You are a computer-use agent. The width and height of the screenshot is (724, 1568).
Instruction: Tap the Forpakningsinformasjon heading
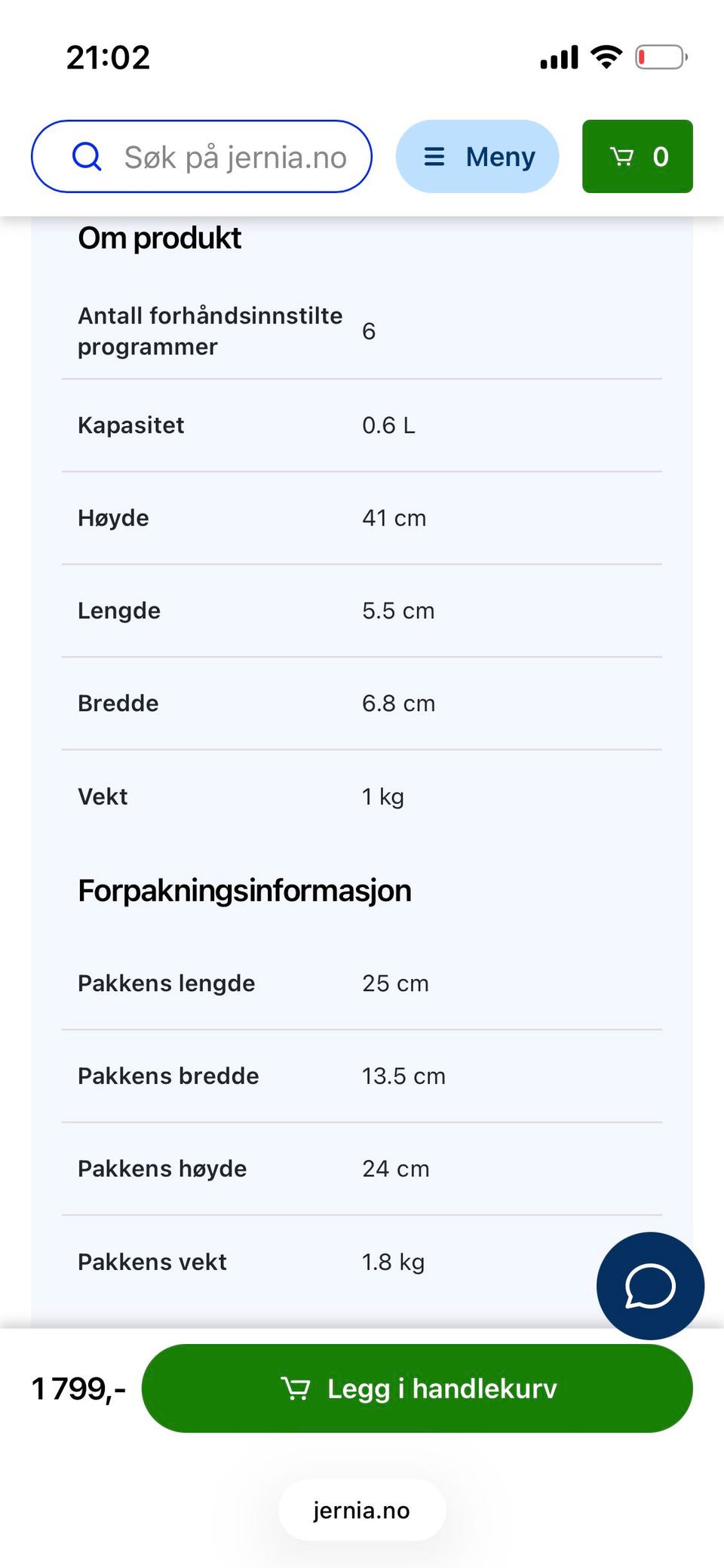[x=244, y=891]
